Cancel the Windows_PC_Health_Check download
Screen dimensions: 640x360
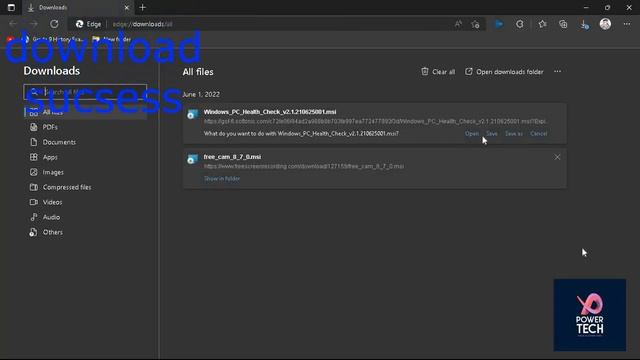click(539, 133)
